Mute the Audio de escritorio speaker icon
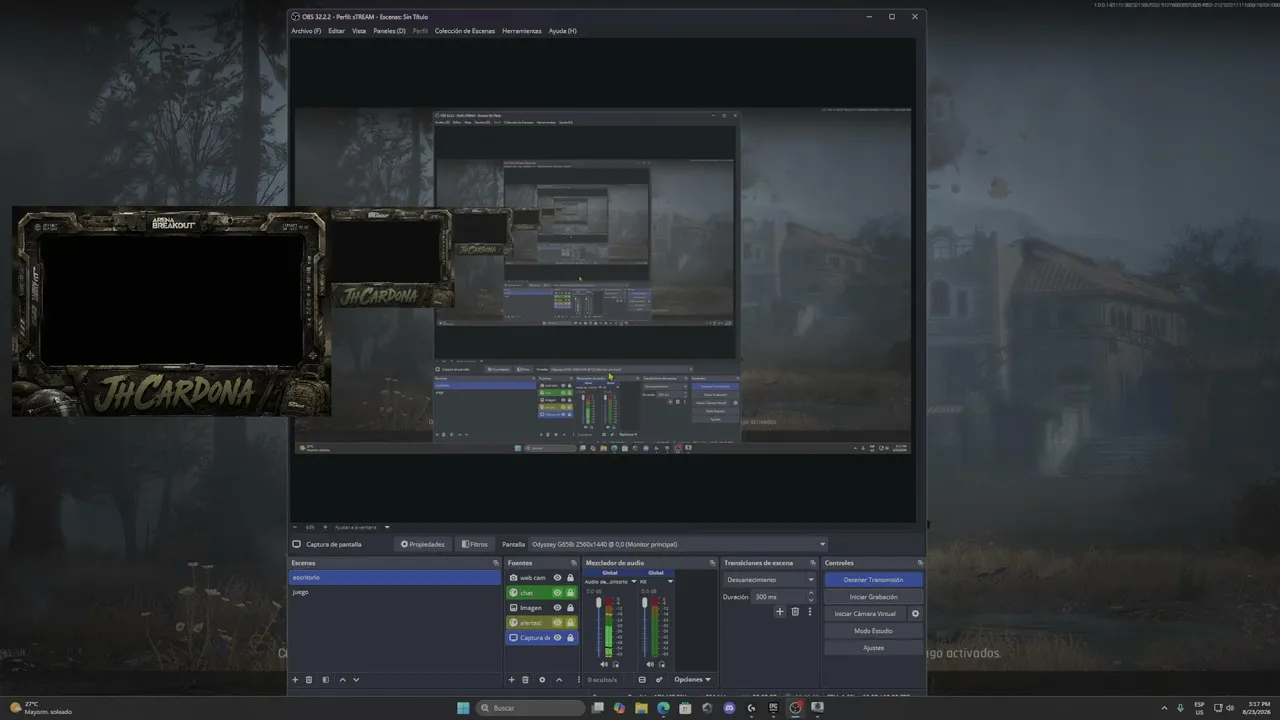Image resolution: width=1280 pixels, height=720 pixels. (604, 664)
